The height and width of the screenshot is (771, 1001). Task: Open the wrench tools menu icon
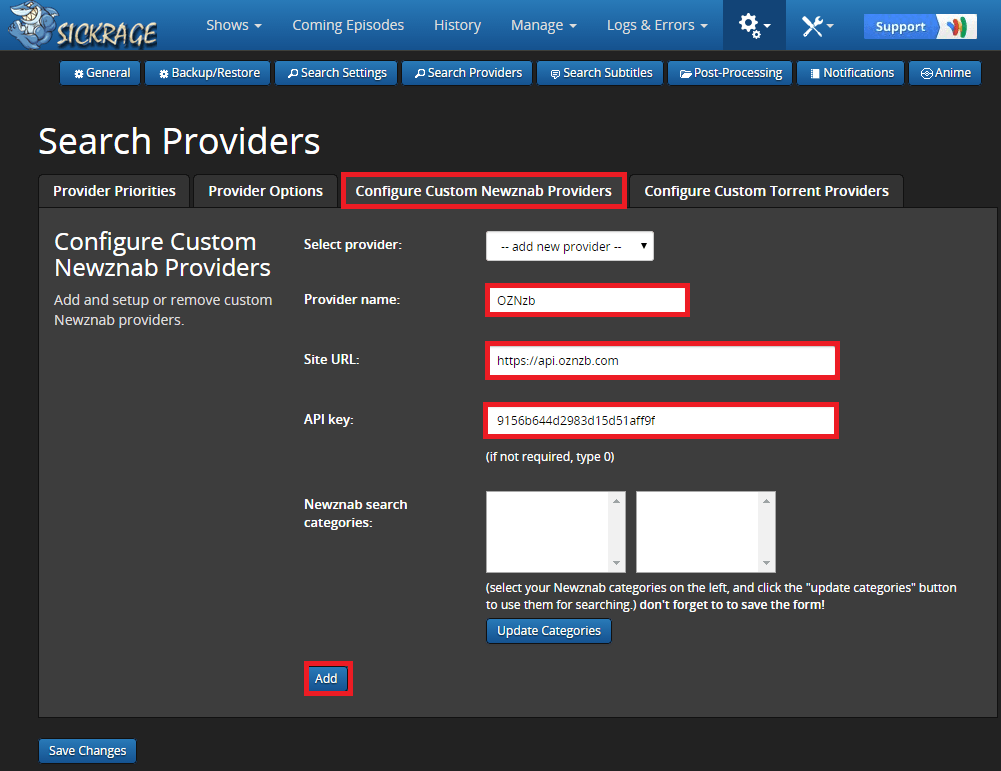817,25
